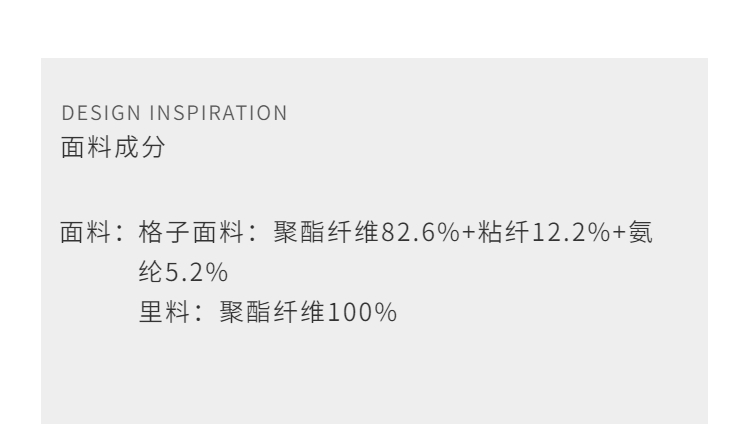
Task: Click the 纶 character on the wrapped line
Action: coord(151,270)
